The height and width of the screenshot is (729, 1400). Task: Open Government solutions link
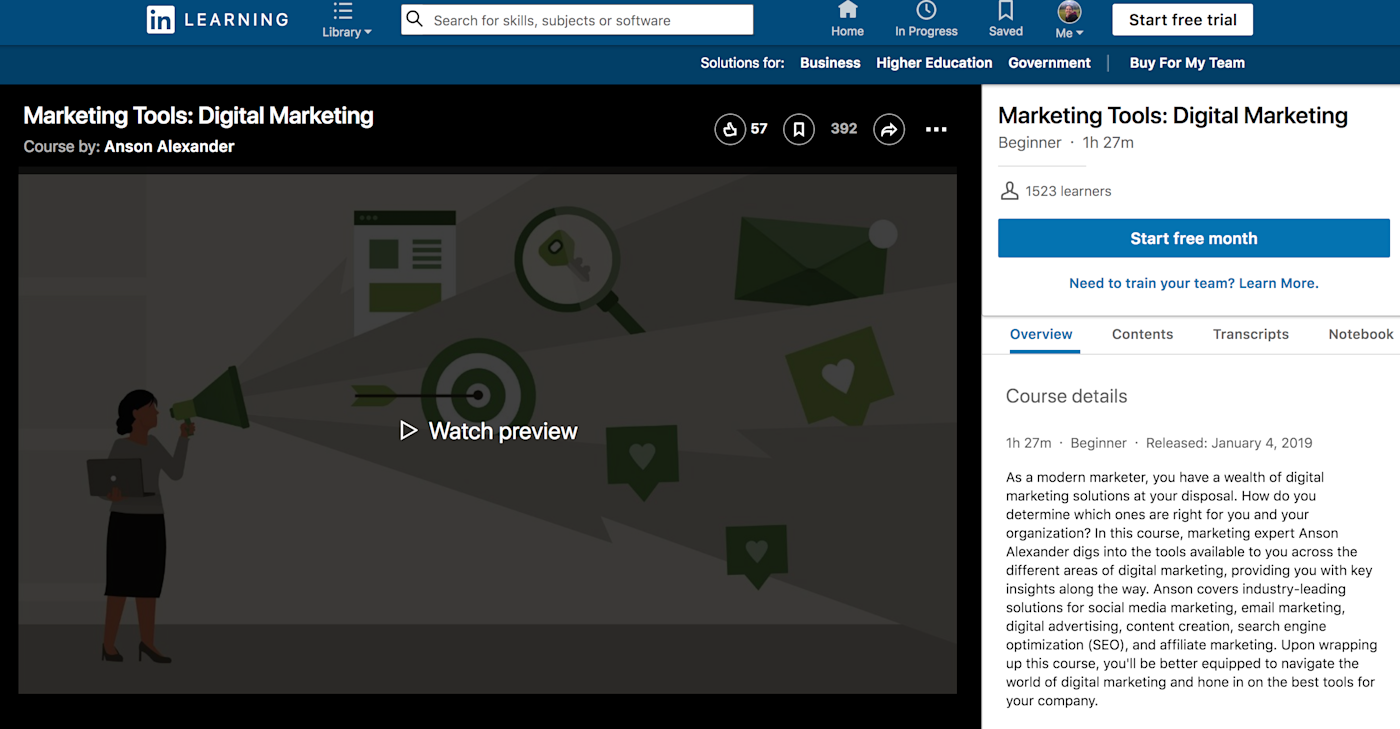[x=1049, y=63]
